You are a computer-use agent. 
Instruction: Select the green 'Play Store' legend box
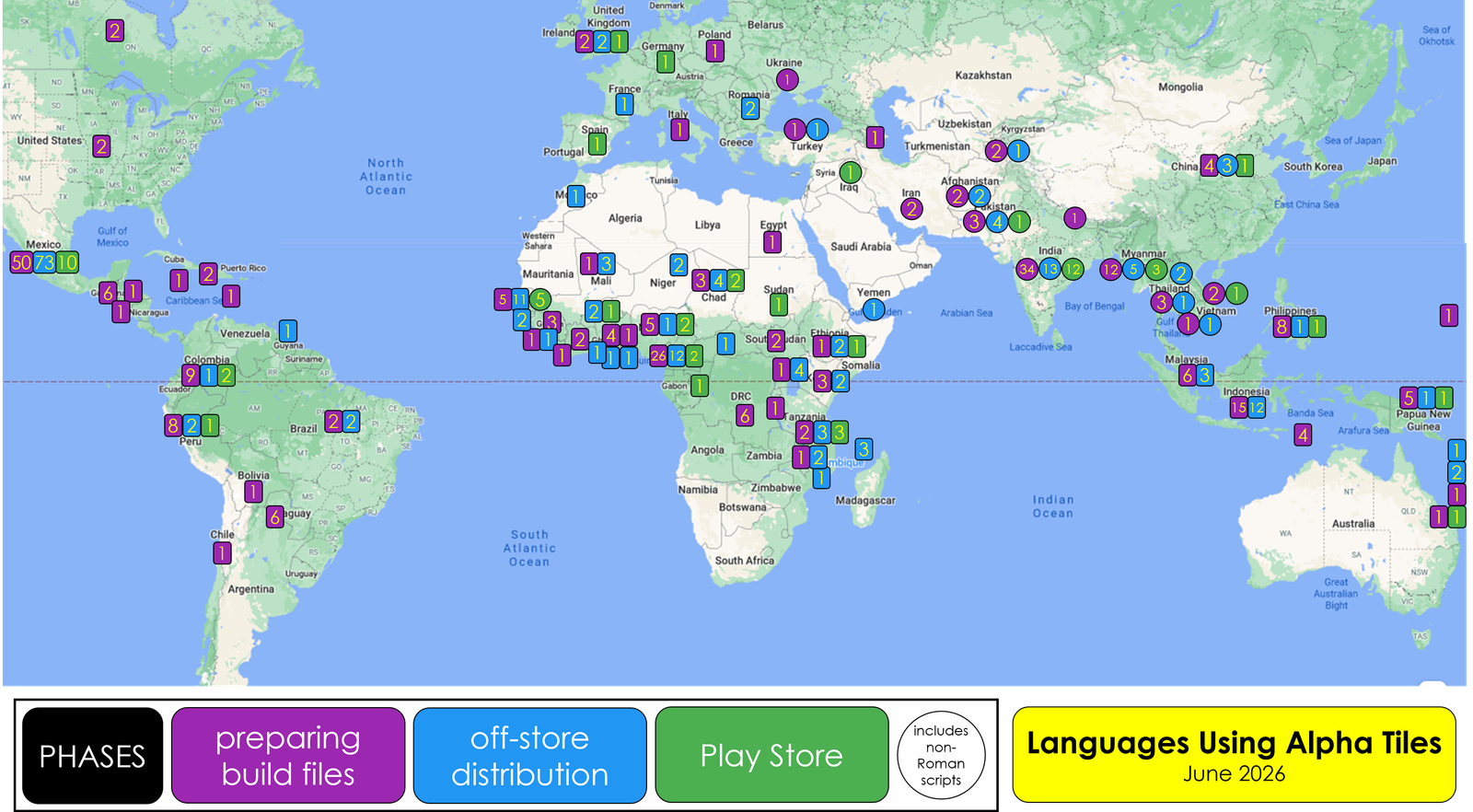tap(771, 756)
